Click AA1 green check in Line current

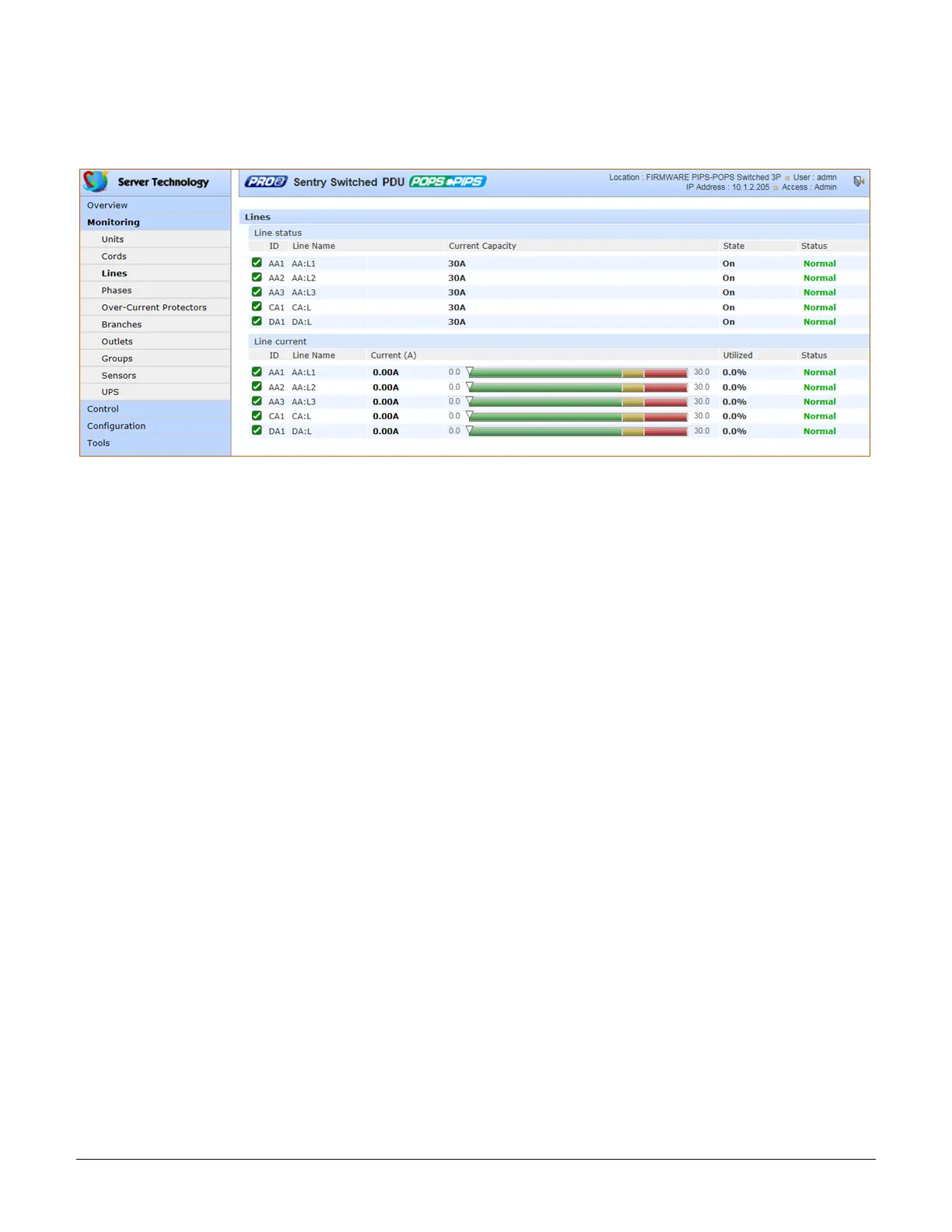(x=257, y=372)
